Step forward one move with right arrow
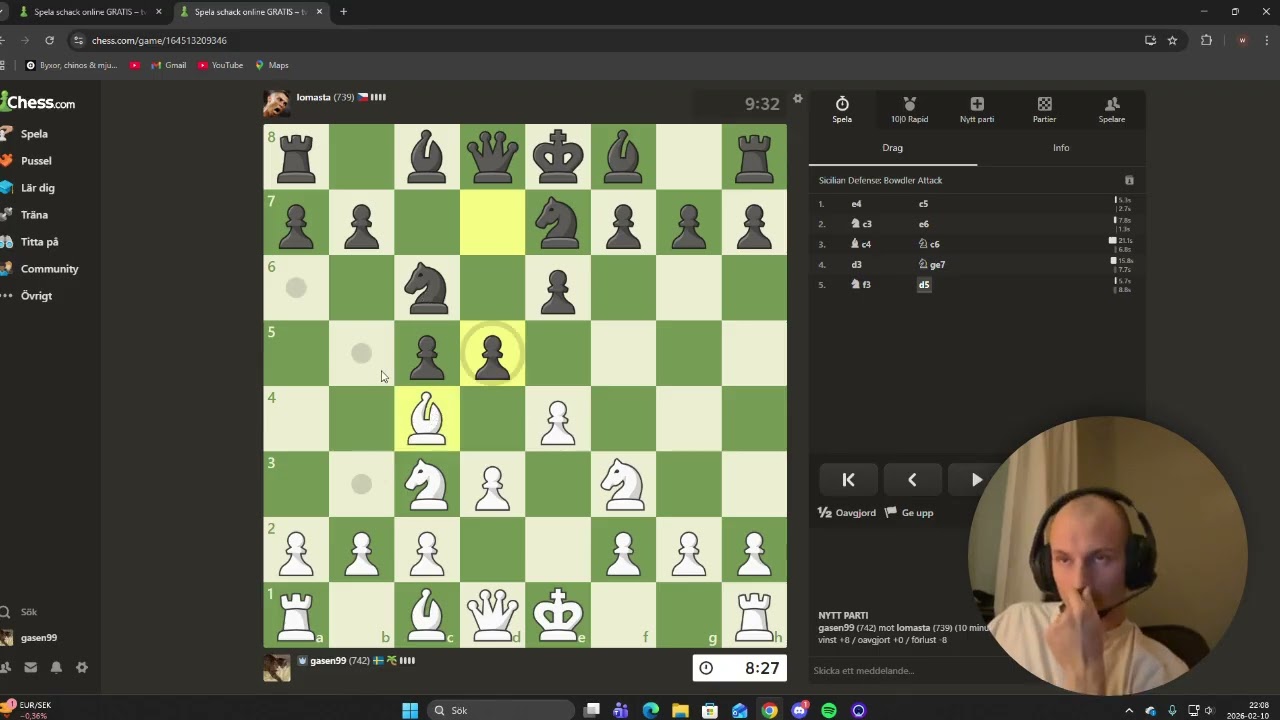Viewport: 1280px width, 720px height. (x=976, y=480)
